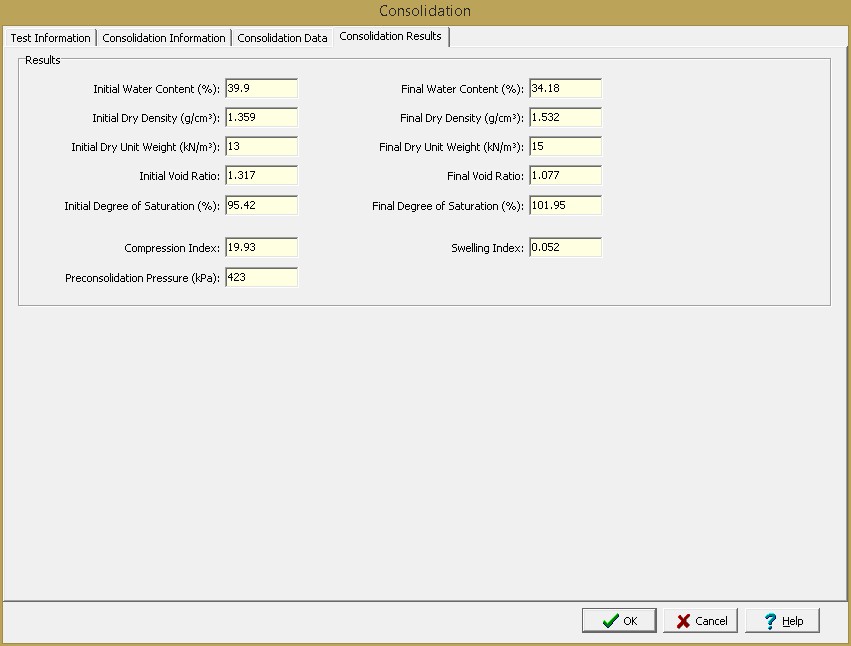
Task: Select the Initial Dry Unit Weight field
Action: point(262,147)
